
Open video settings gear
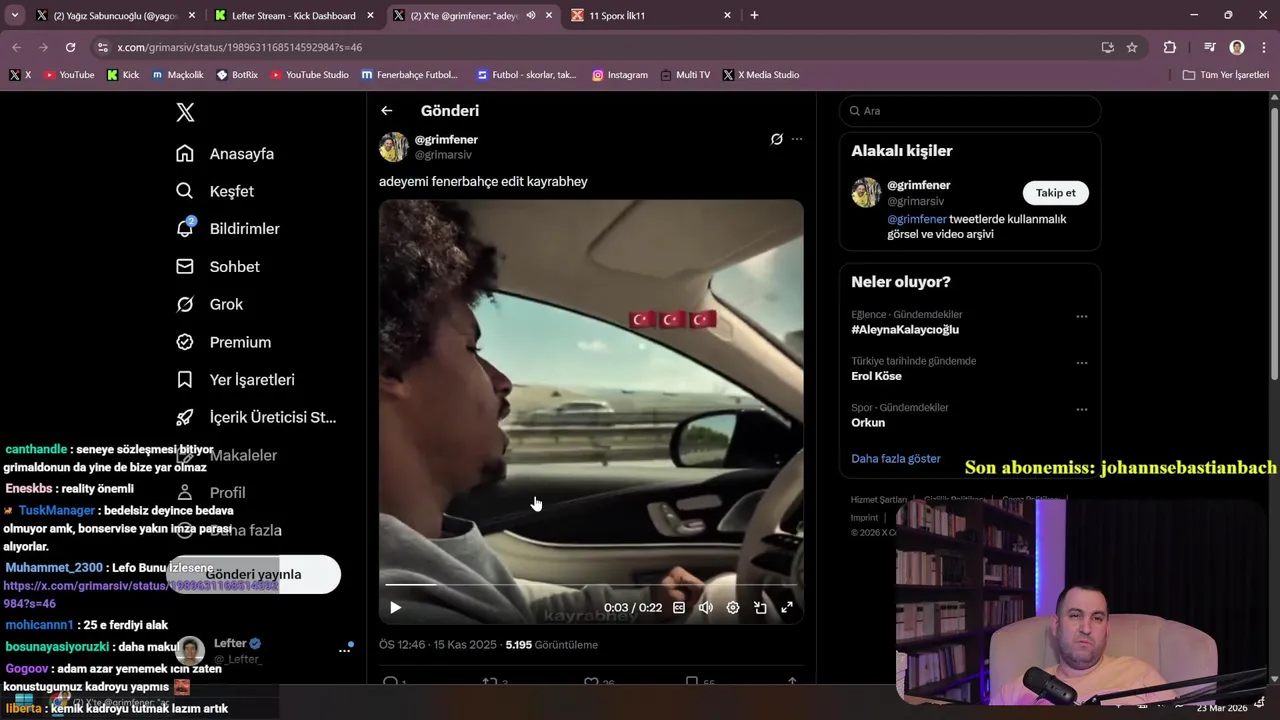(x=733, y=607)
